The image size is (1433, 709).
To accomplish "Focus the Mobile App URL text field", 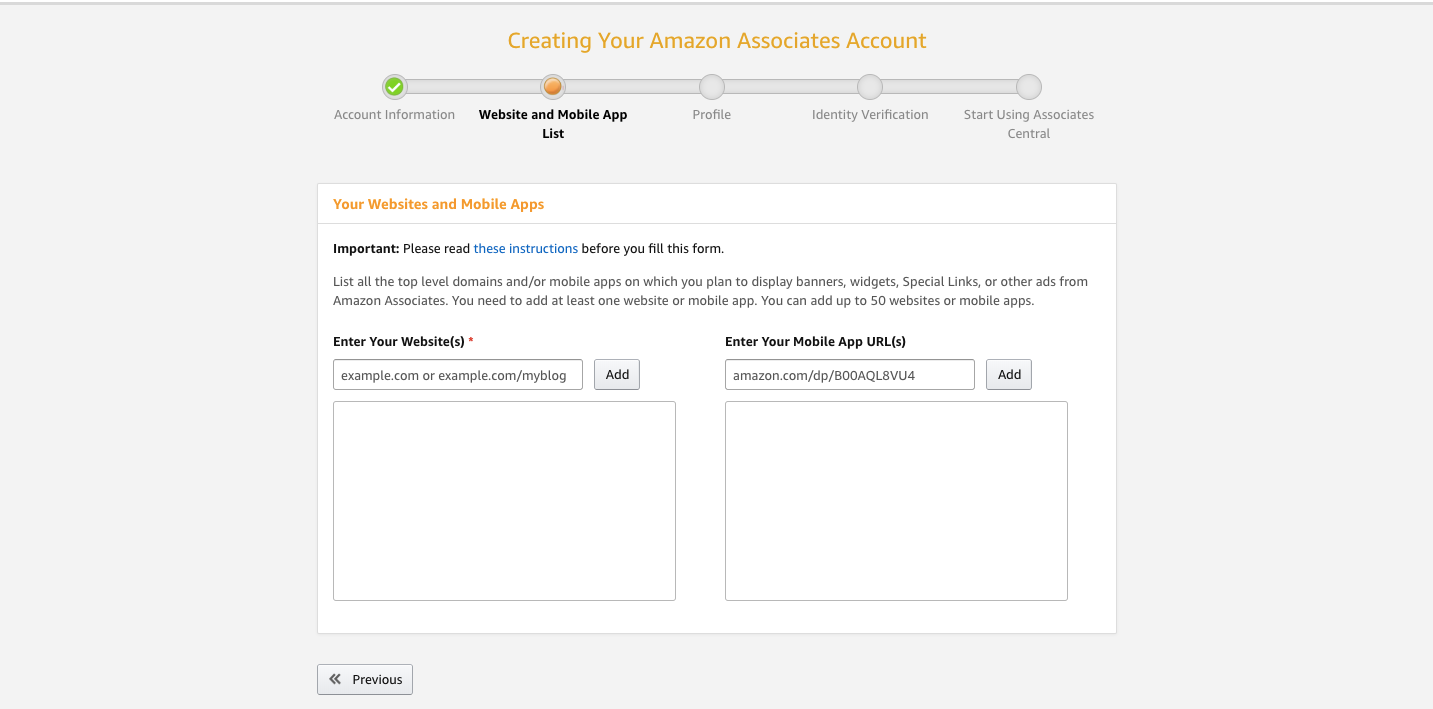I will coord(850,375).
